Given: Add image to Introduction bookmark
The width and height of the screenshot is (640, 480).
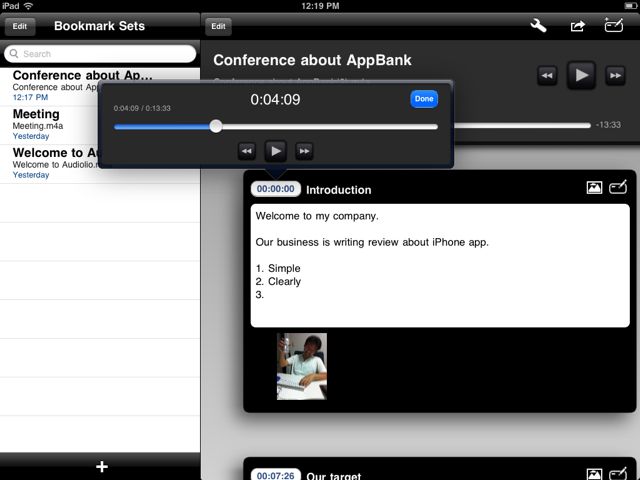Looking at the screenshot, I should [x=594, y=187].
